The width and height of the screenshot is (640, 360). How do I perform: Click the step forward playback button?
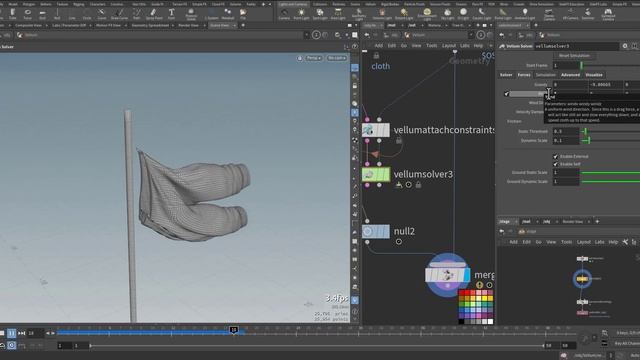[21, 333]
